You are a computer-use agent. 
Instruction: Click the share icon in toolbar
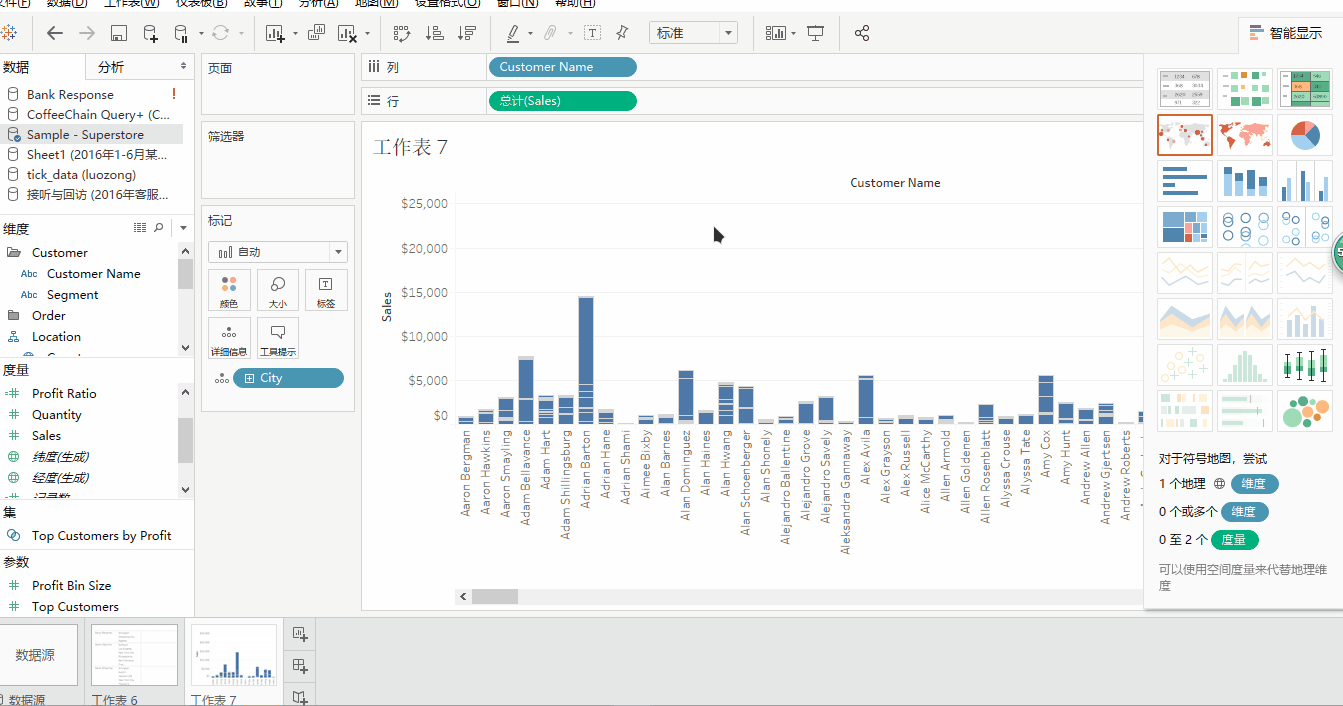tap(862, 33)
